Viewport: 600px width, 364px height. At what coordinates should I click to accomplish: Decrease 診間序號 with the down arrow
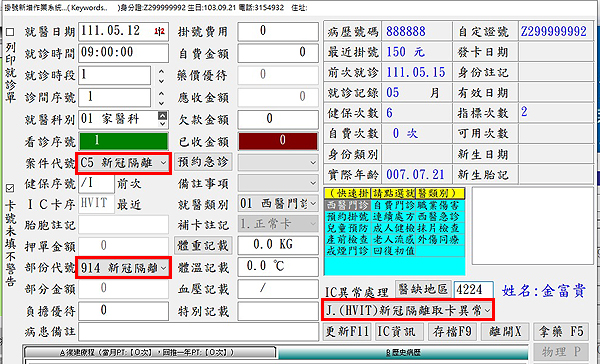[x=161, y=103]
